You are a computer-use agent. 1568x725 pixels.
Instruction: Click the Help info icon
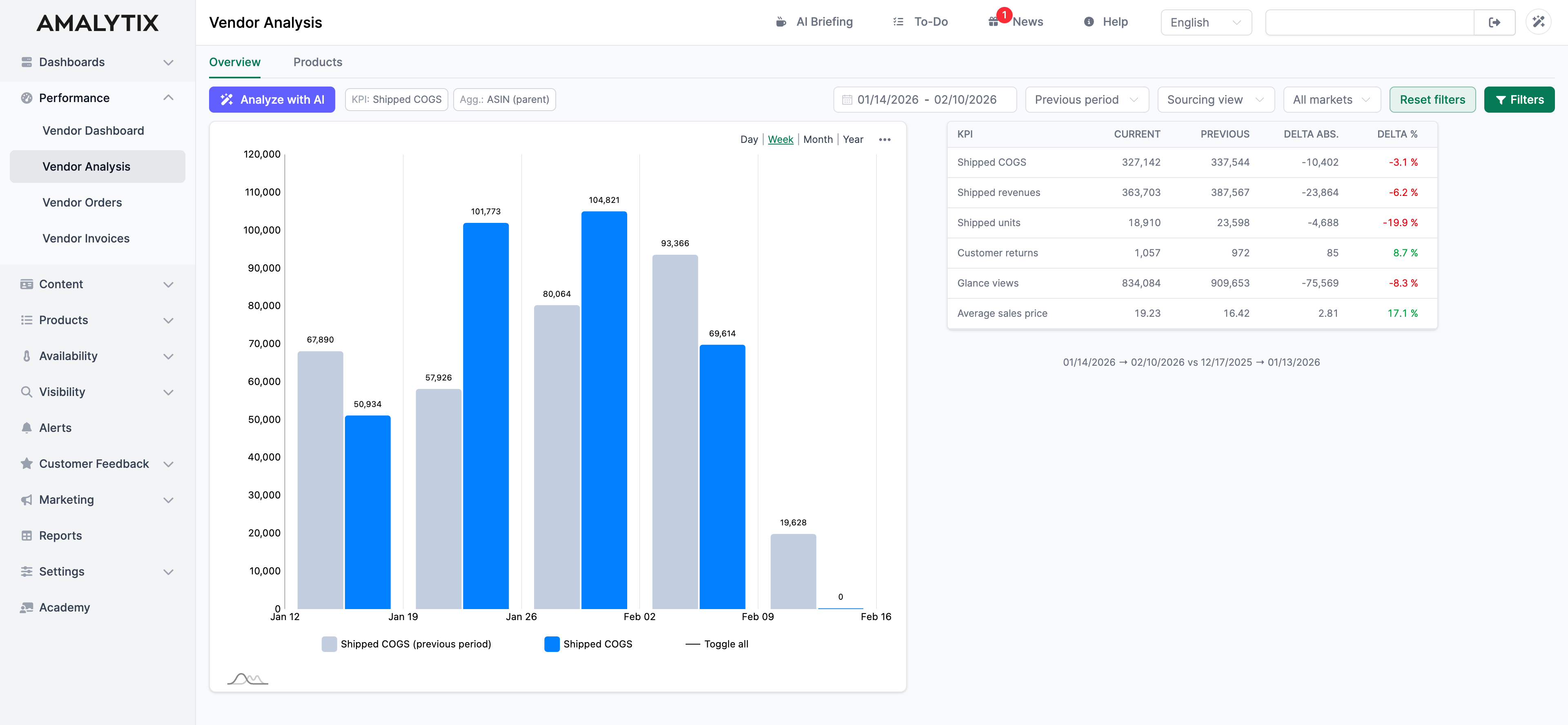[x=1089, y=22]
